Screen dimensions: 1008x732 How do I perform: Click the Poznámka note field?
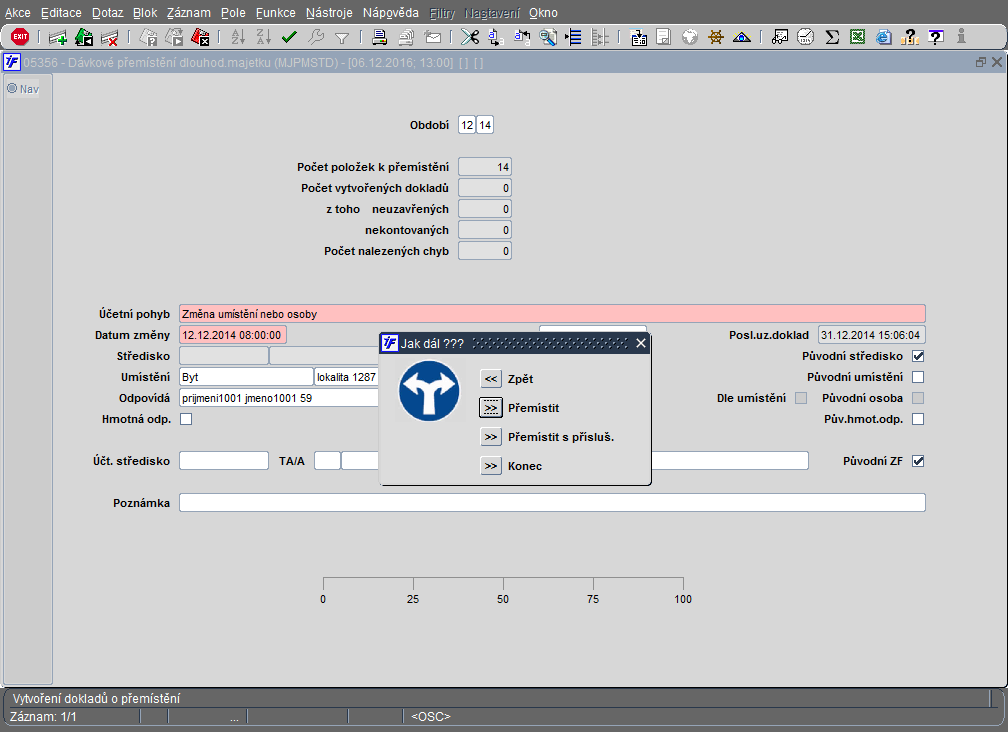[x=552, y=503]
